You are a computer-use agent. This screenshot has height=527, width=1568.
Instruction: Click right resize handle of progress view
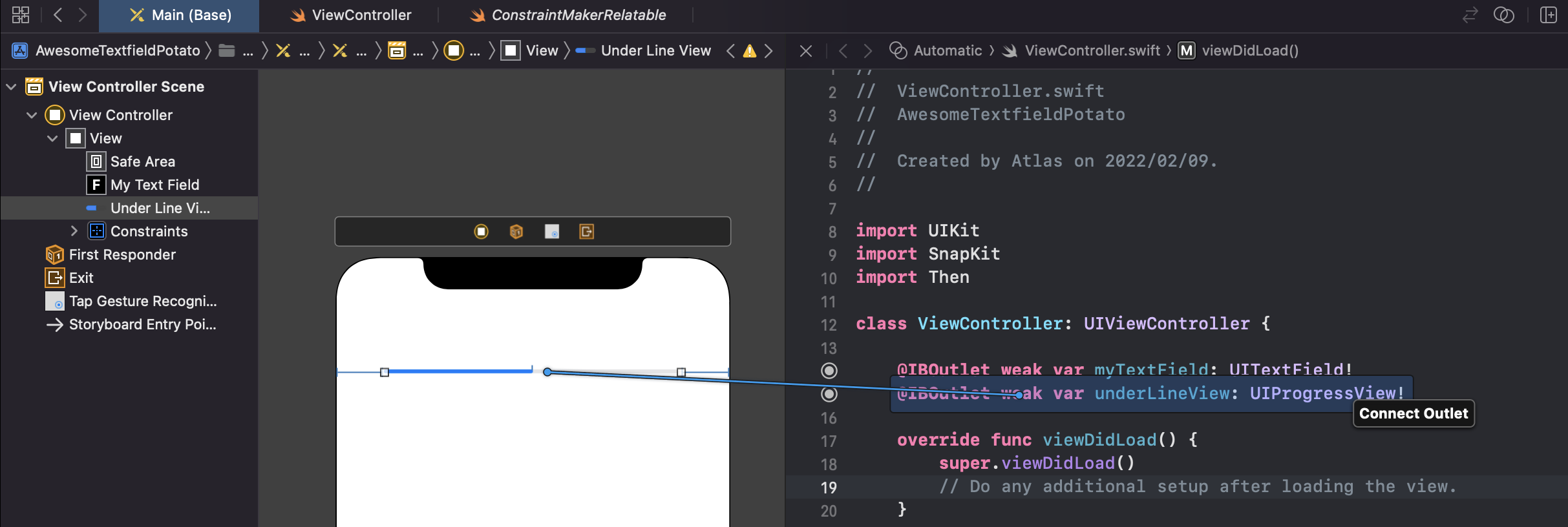pos(681,373)
